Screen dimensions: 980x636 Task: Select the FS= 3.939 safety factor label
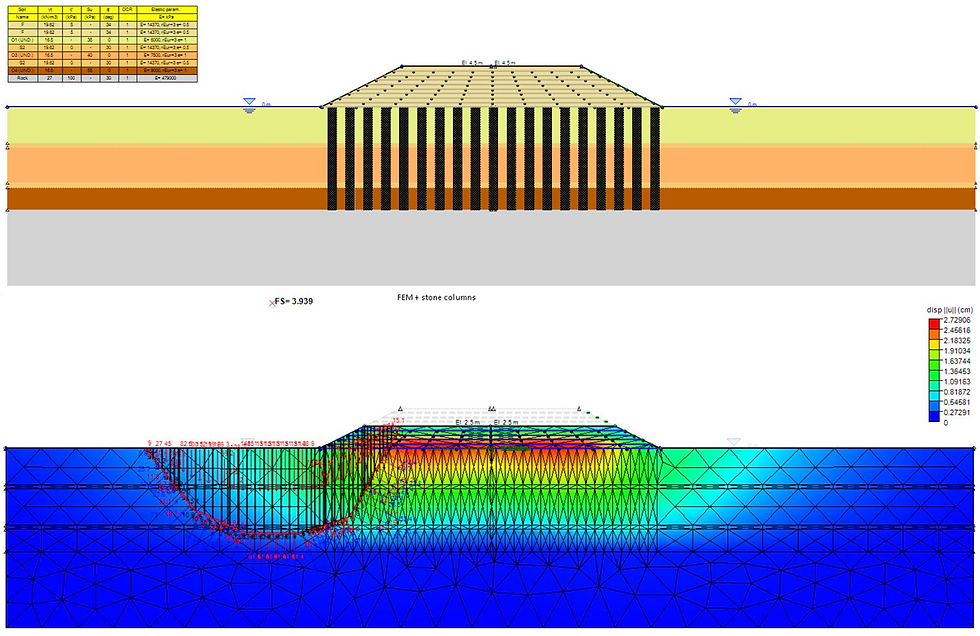pos(294,301)
